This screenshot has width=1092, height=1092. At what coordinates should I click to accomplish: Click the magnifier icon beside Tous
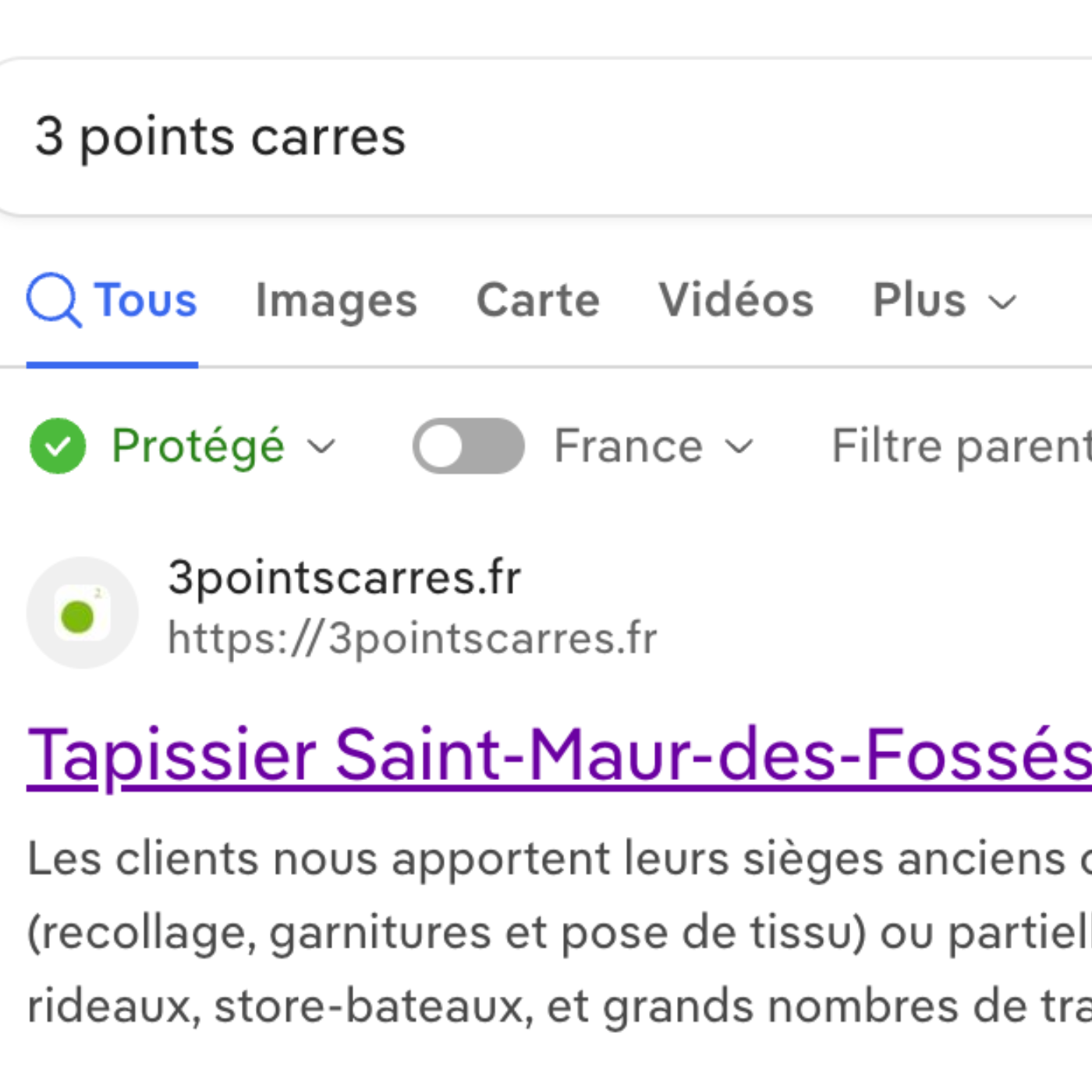53,300
